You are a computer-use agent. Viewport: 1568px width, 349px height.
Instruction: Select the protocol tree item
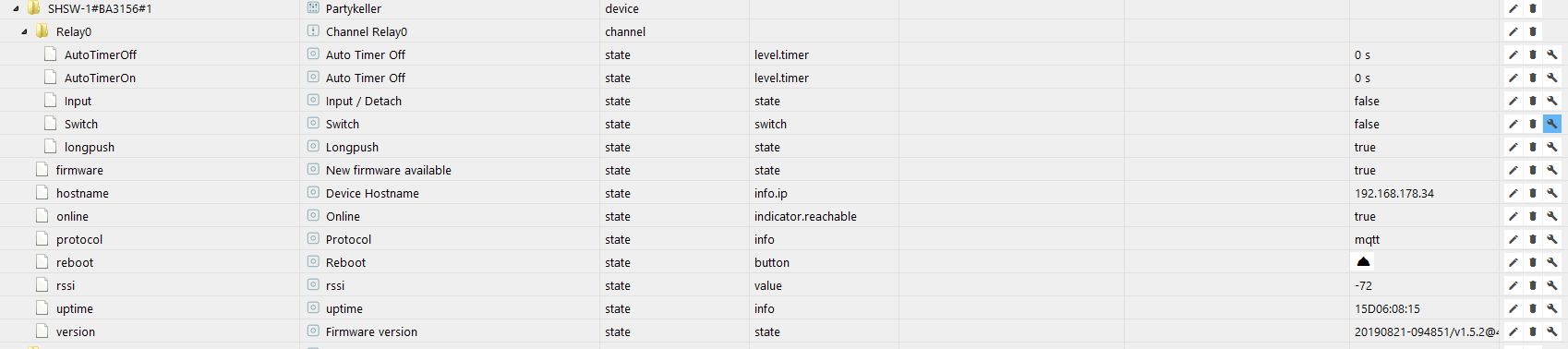[79, 239]
